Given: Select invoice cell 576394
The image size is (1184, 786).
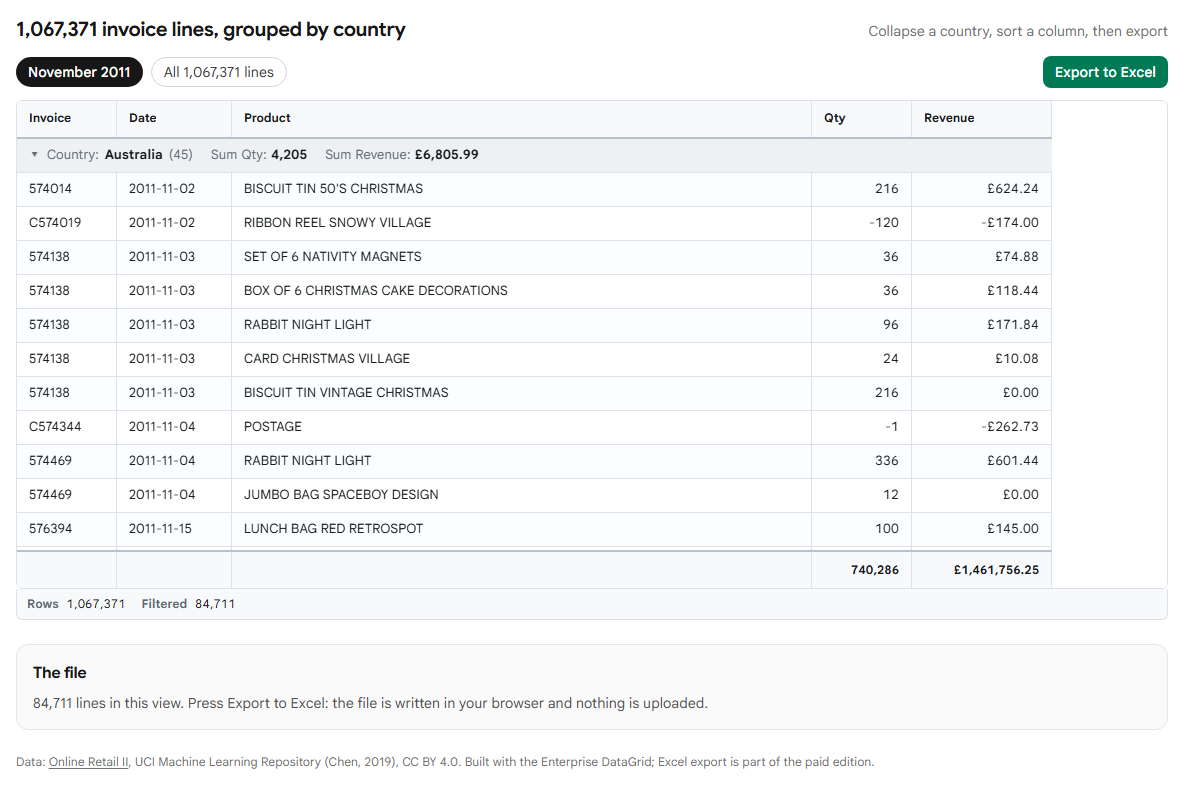Looking at the screenshot, I should click(x=66, y=529).
